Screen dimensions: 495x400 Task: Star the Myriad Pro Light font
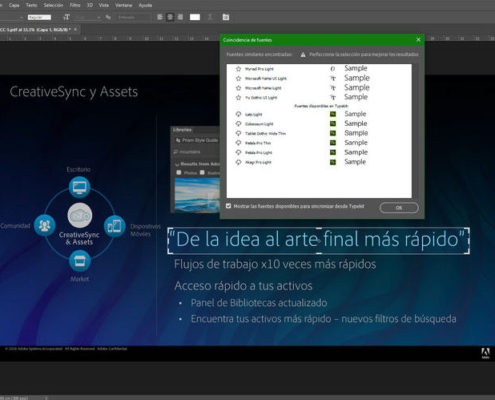(x=238, y=69)
